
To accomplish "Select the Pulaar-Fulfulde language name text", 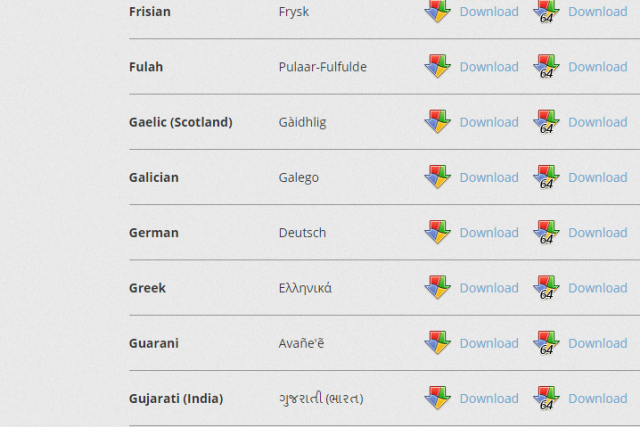I will (x=322, y=67).
